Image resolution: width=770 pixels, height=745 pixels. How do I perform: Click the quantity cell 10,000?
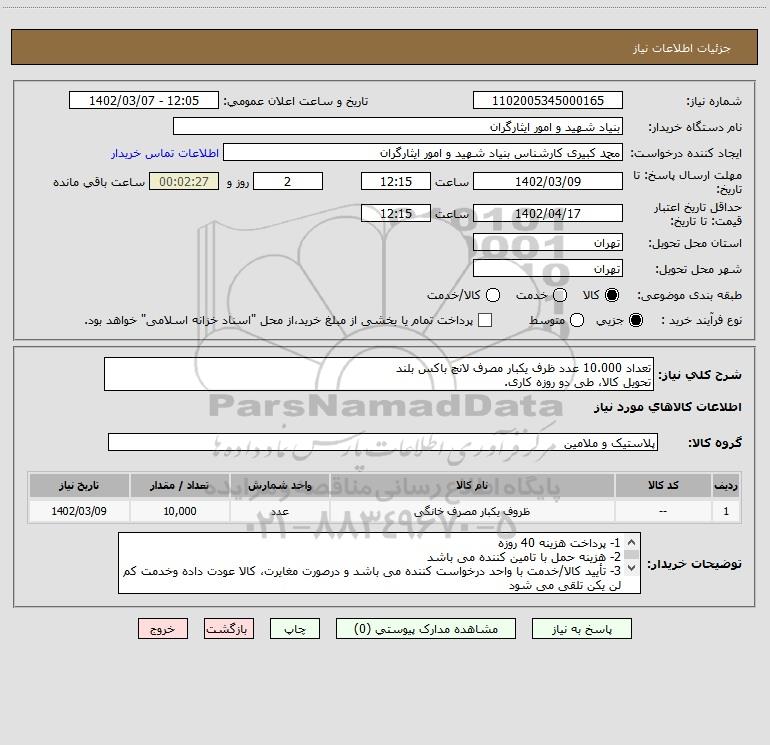tap(180, 511)
